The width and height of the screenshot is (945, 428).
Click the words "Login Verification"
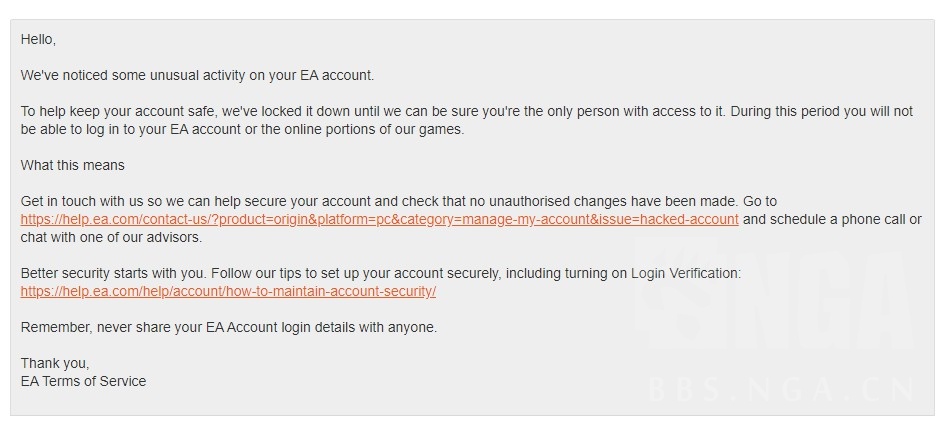click(x=684, y=273)
